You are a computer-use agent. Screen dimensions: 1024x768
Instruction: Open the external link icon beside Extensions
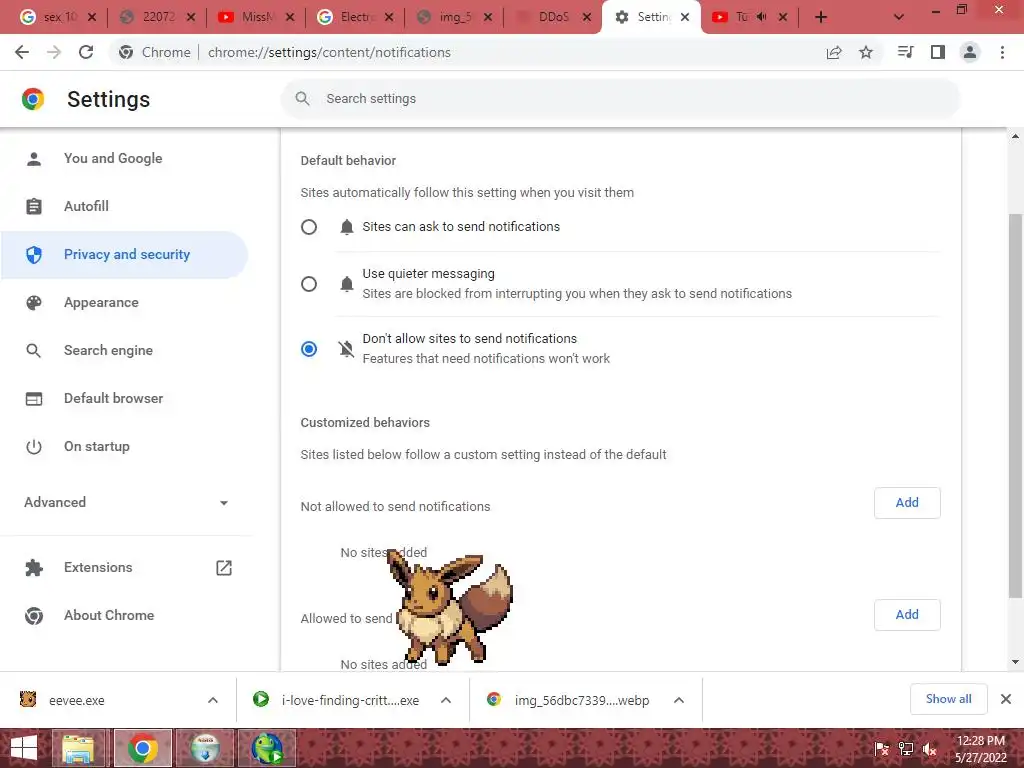pyautogui.click(x=224, y=568)
